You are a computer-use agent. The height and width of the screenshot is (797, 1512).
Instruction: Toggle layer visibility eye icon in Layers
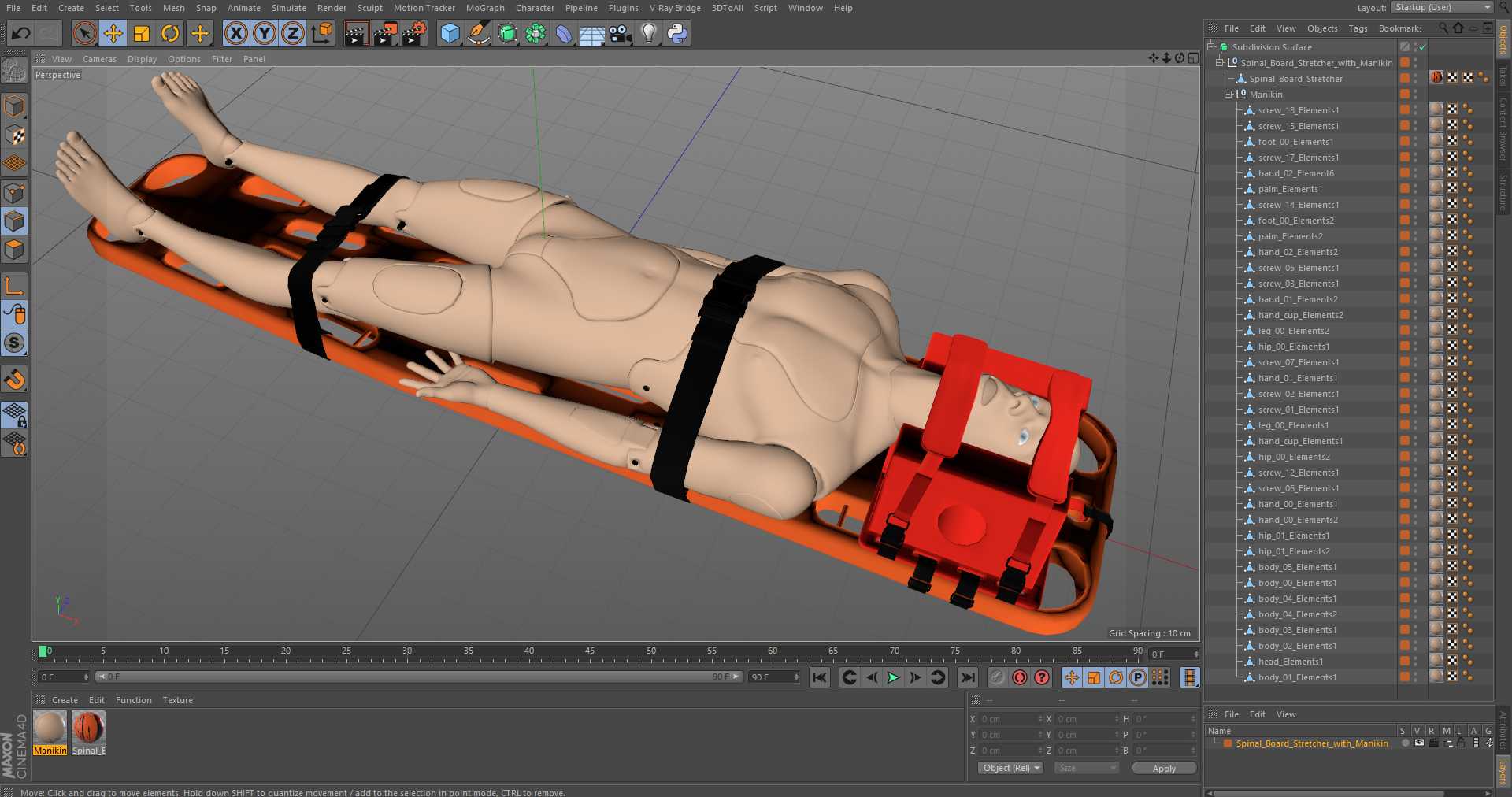click(1419, 743)
